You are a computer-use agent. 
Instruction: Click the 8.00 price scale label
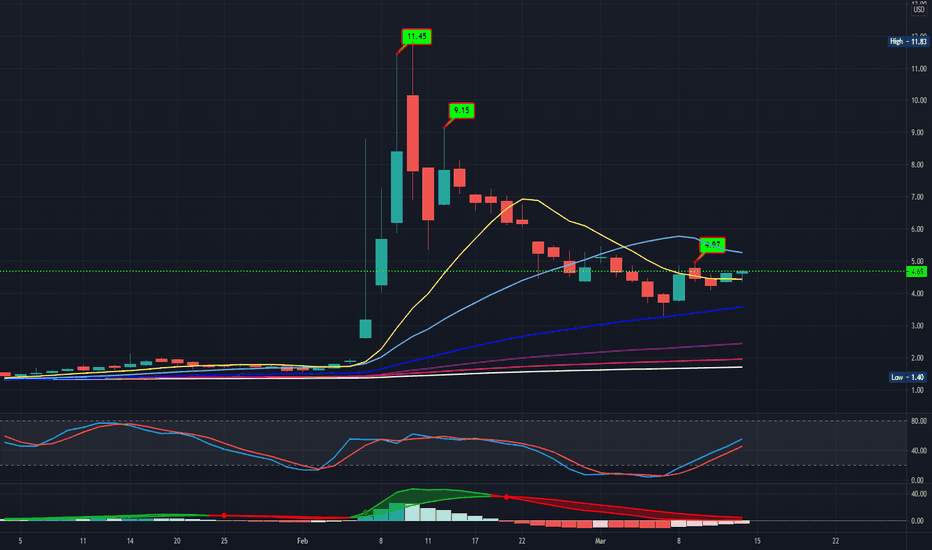(918, 165)
